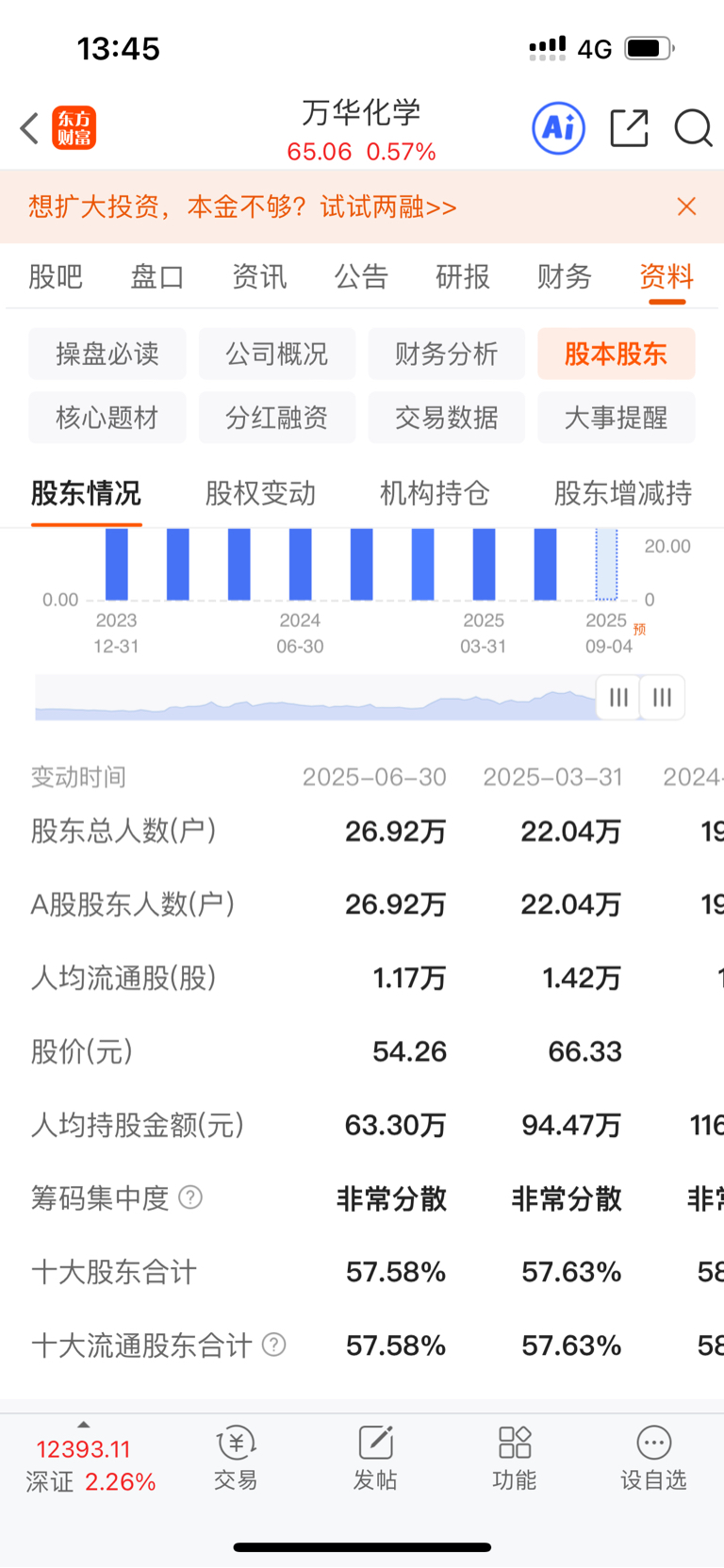Select the 操盘必读 button

coord(107,354)
